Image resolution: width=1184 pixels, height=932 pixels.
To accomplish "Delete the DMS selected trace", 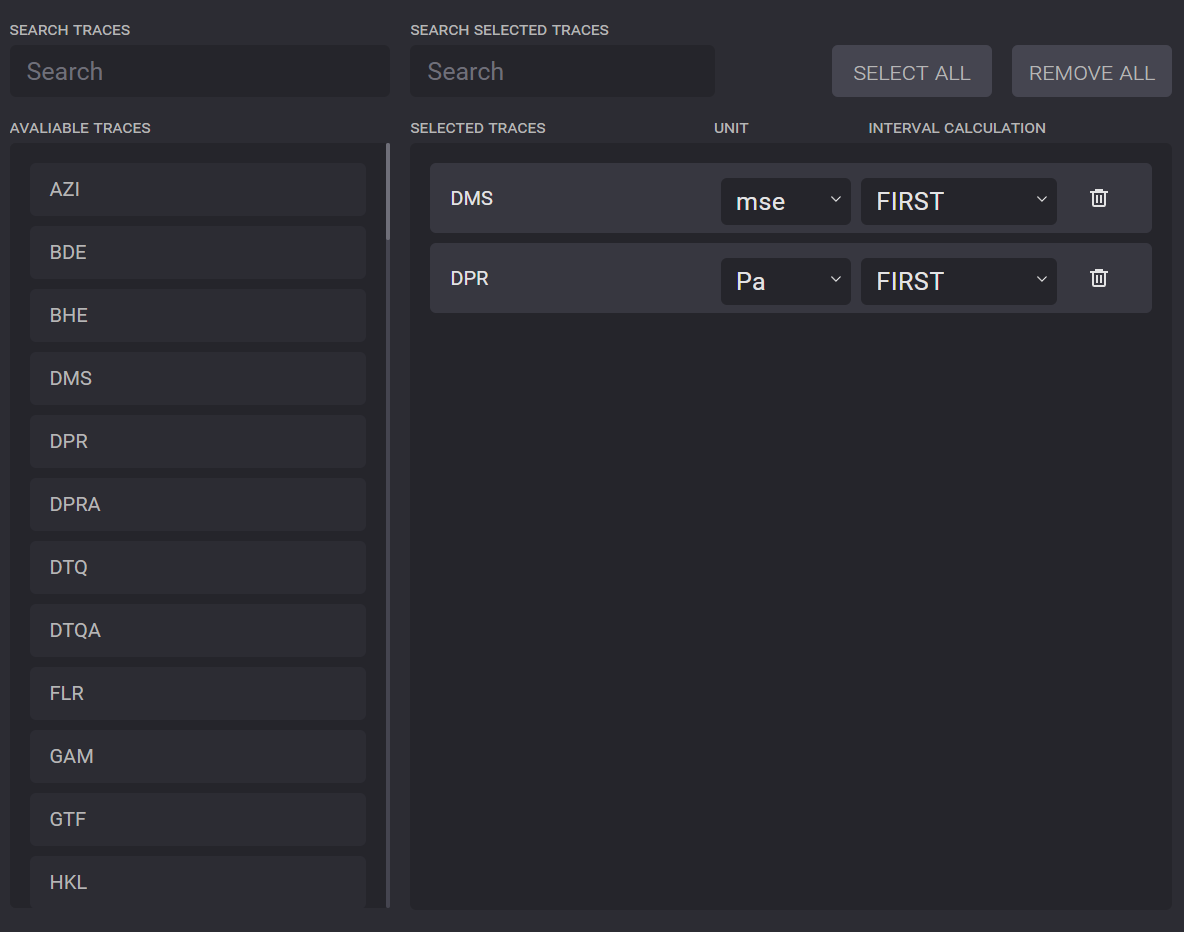I will (x=1098, y=198).
